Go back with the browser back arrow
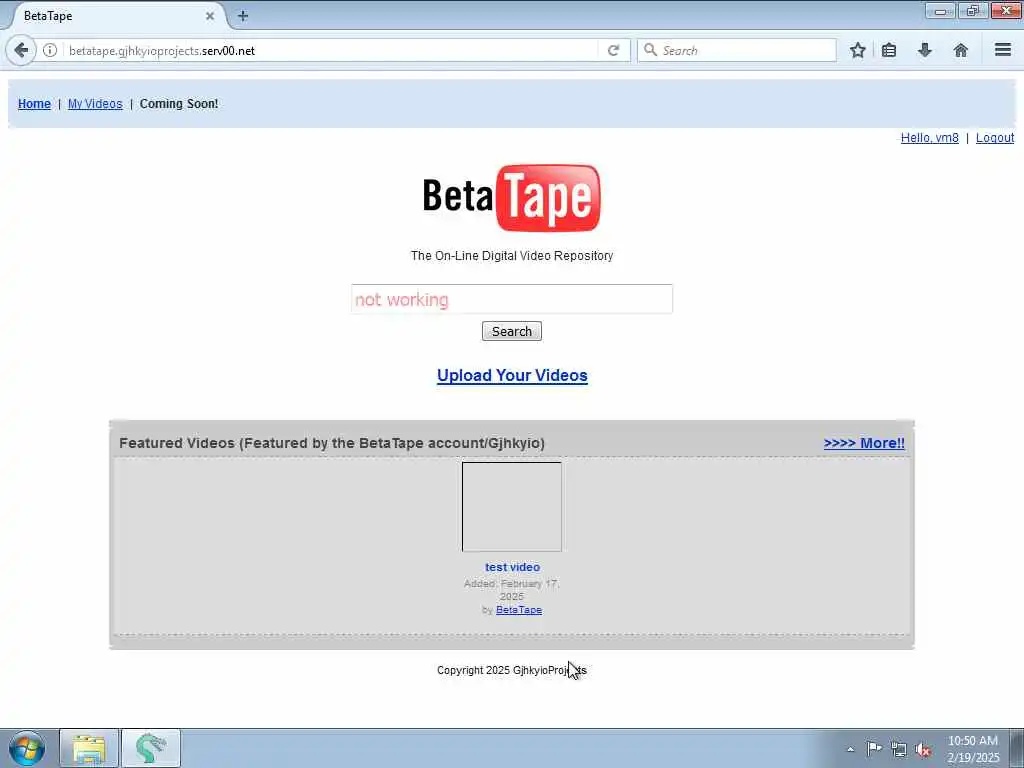The width and height of the screenshot is (1024, 768). coord(21,50)
